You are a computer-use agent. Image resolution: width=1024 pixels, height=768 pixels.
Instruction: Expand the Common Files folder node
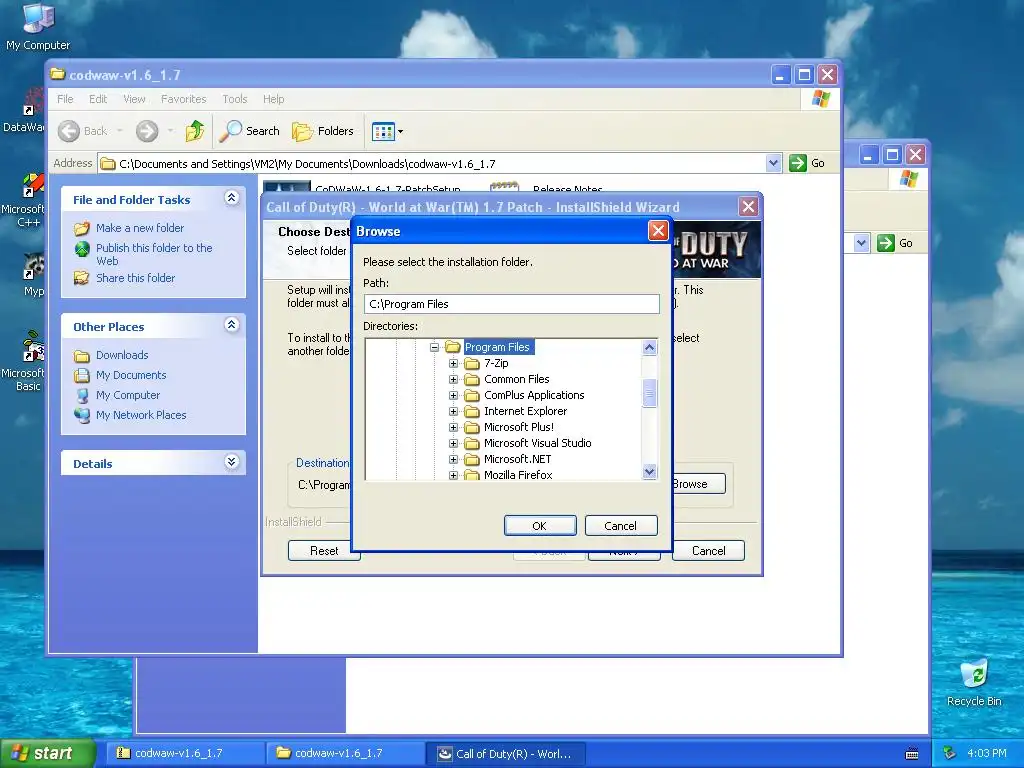click(453, 379)
